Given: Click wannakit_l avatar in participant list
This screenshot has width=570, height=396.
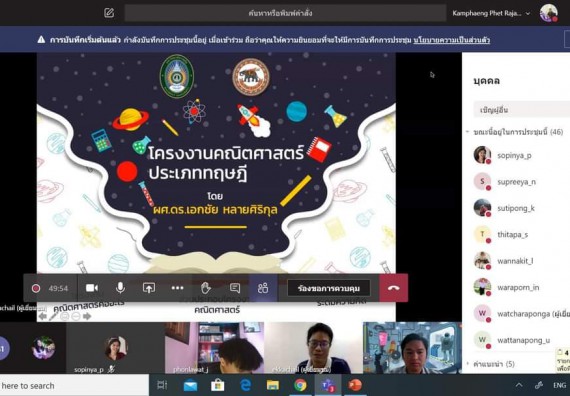Looking at the screenshot, I should [482, 261].
